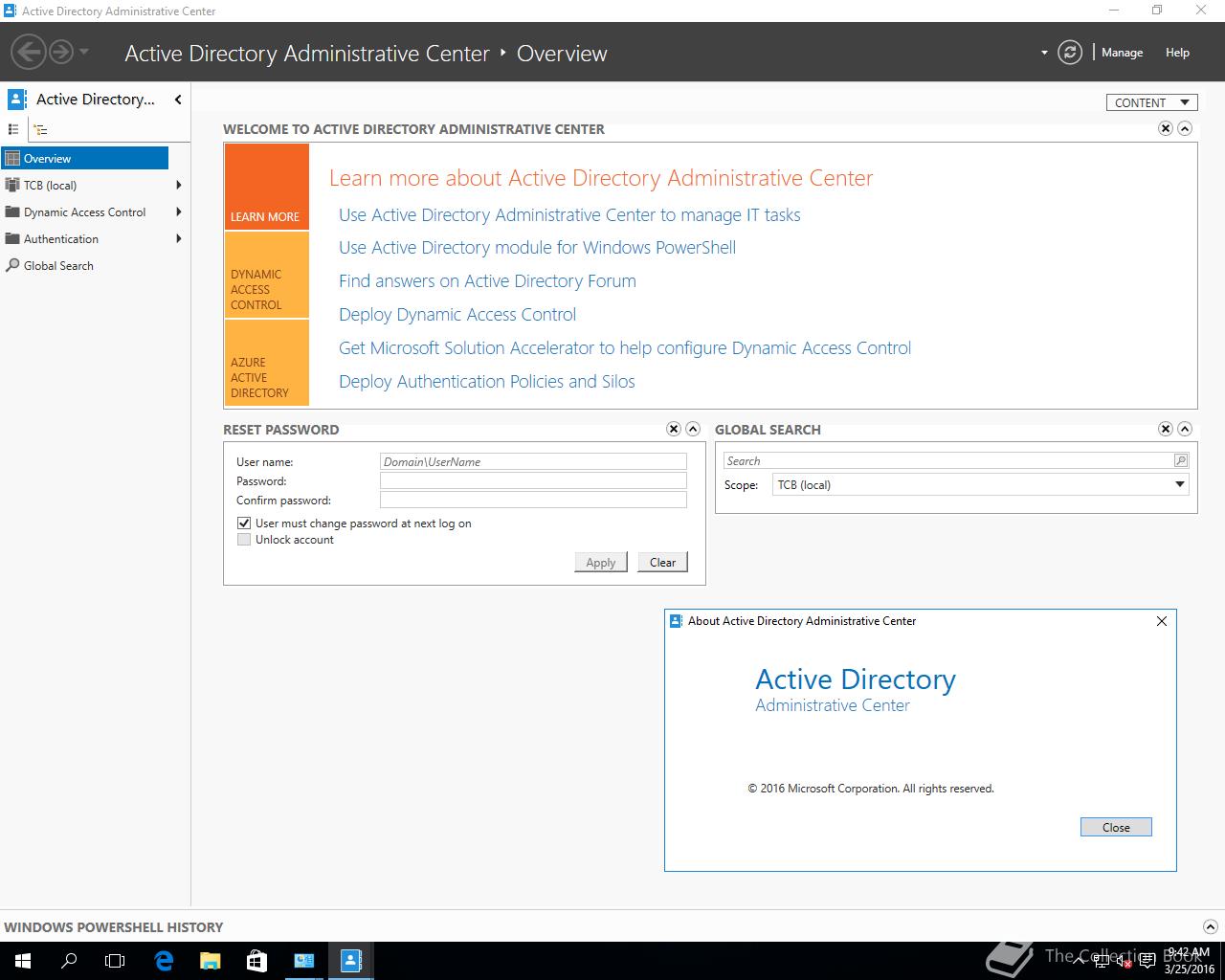Screen dimensions: 1225x980
Task: Open Microsoft Solution Accelerator link
Action: tap(625, 348)
